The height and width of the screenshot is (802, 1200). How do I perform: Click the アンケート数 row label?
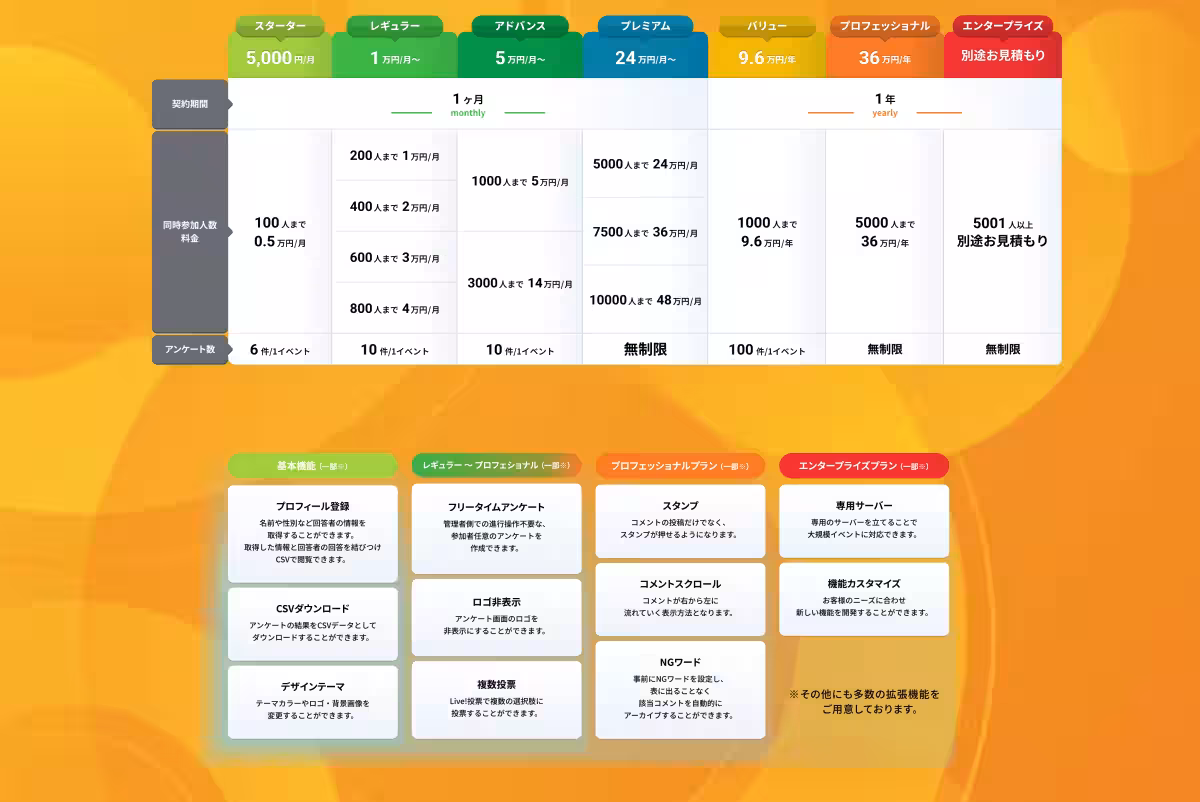pyautogui.click(x=190, y=349)
